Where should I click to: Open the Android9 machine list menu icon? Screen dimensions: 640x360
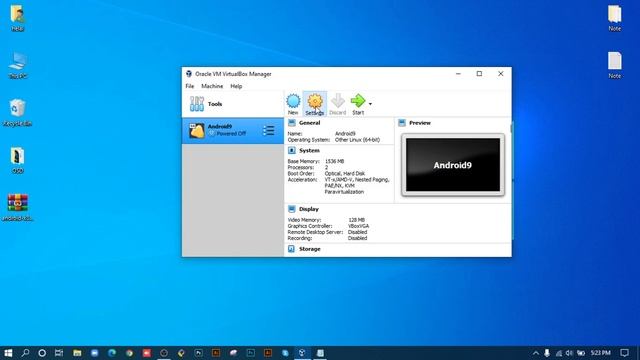269,131
